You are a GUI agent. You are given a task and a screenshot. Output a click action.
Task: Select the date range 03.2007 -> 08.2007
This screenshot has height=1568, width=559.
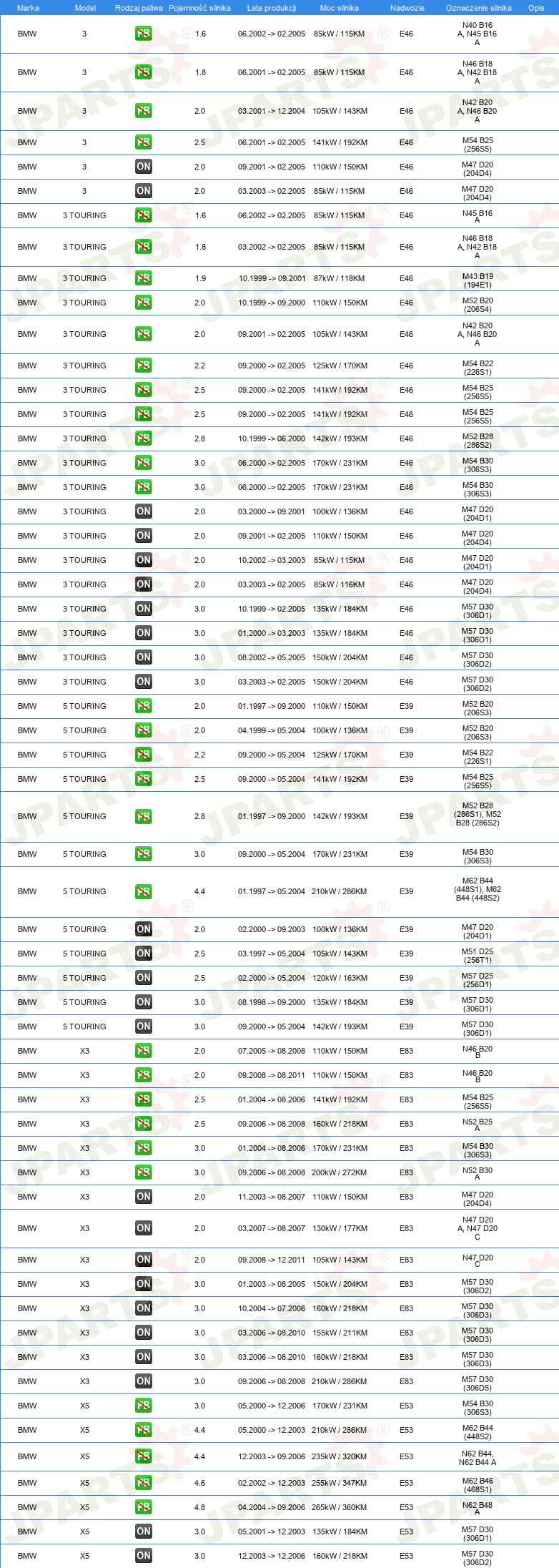[272, 1228]
